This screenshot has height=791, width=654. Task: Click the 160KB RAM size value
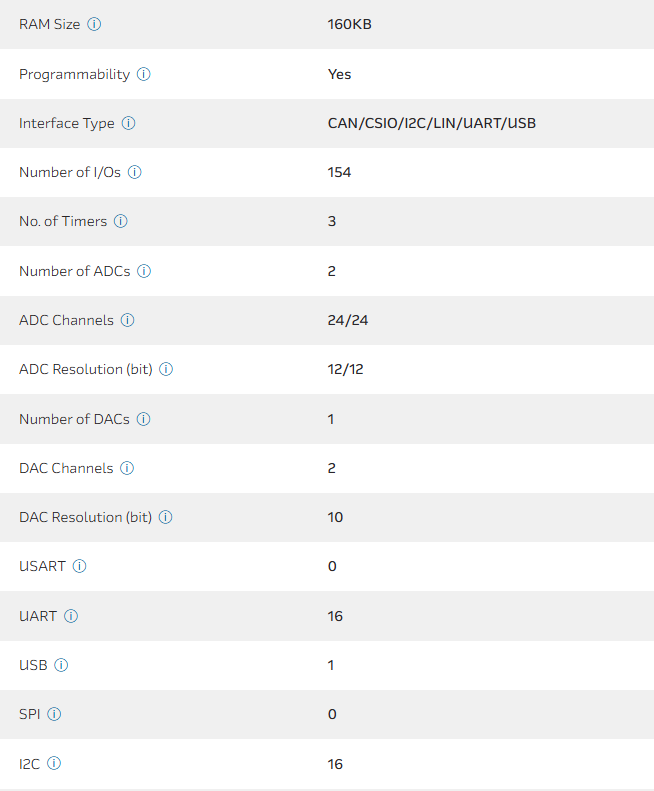(349, 24)
